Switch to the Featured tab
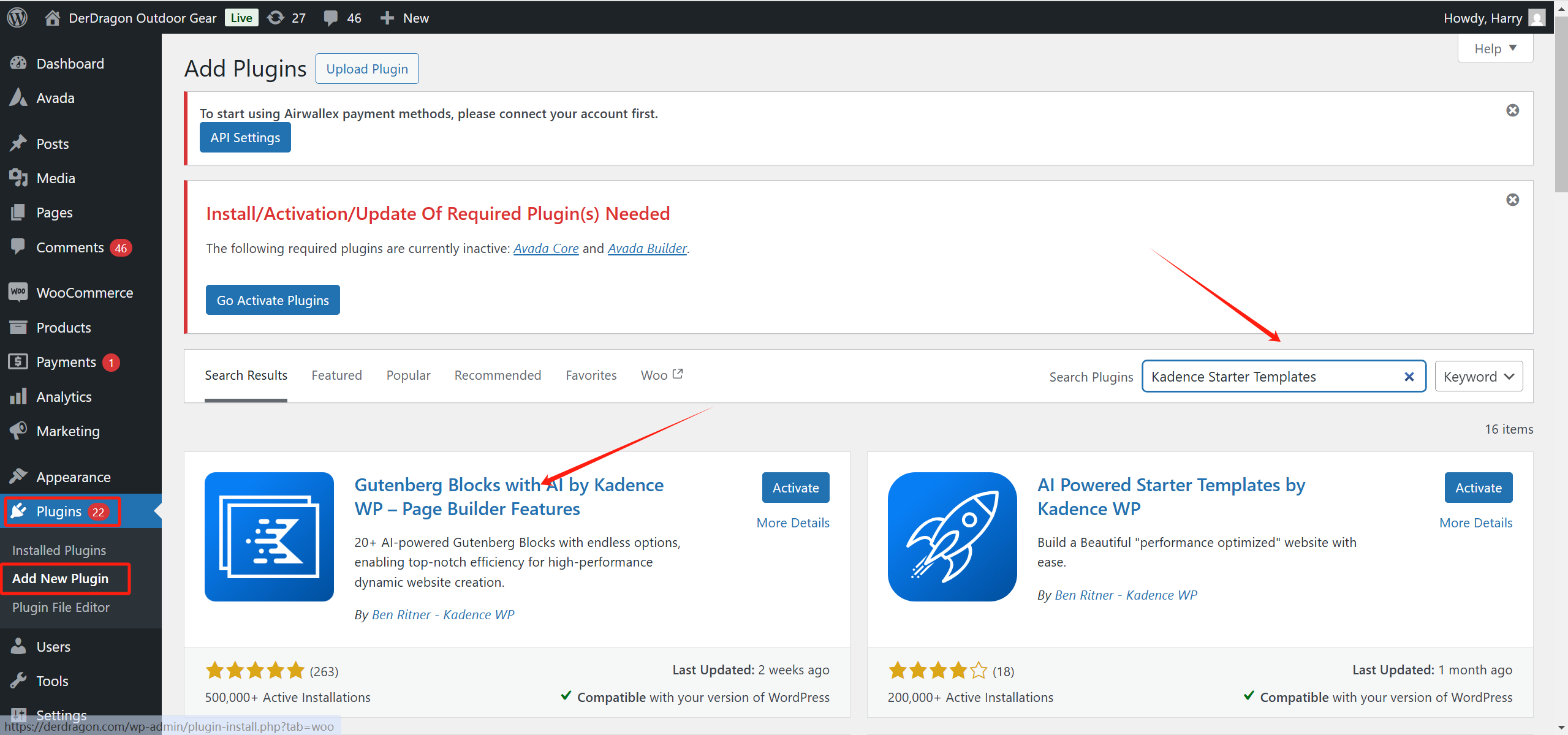 click(336, 375)
